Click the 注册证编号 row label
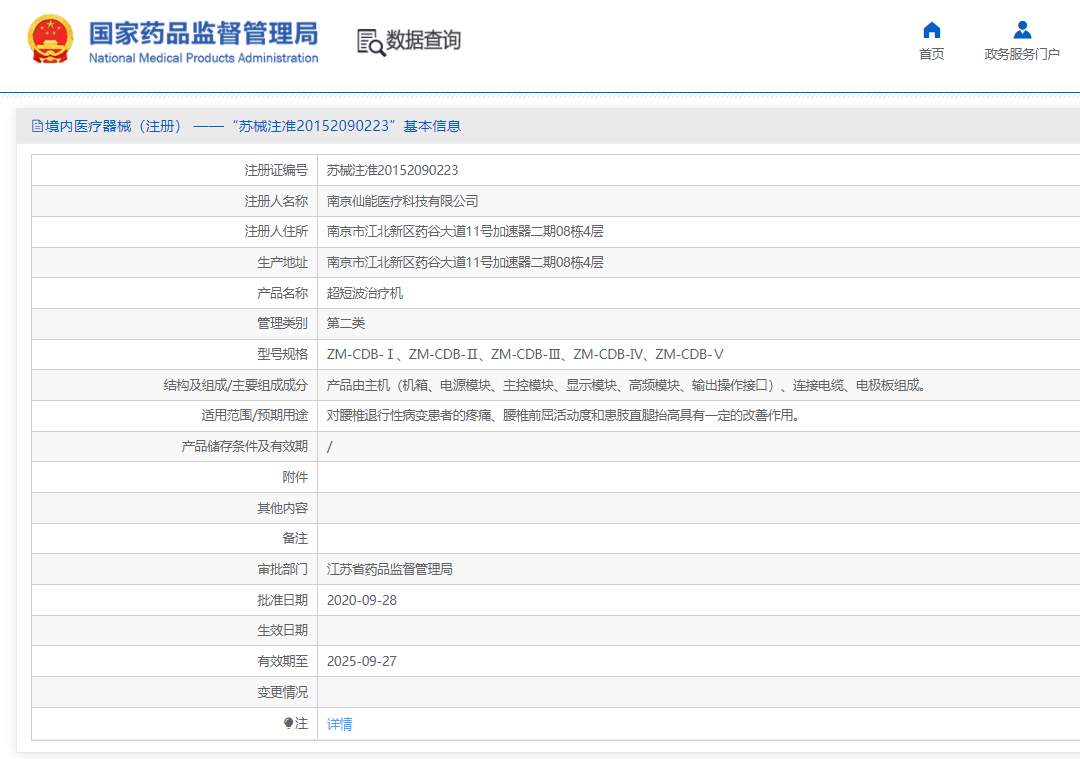The image size is (1080, 759). [x=276, y=170]
